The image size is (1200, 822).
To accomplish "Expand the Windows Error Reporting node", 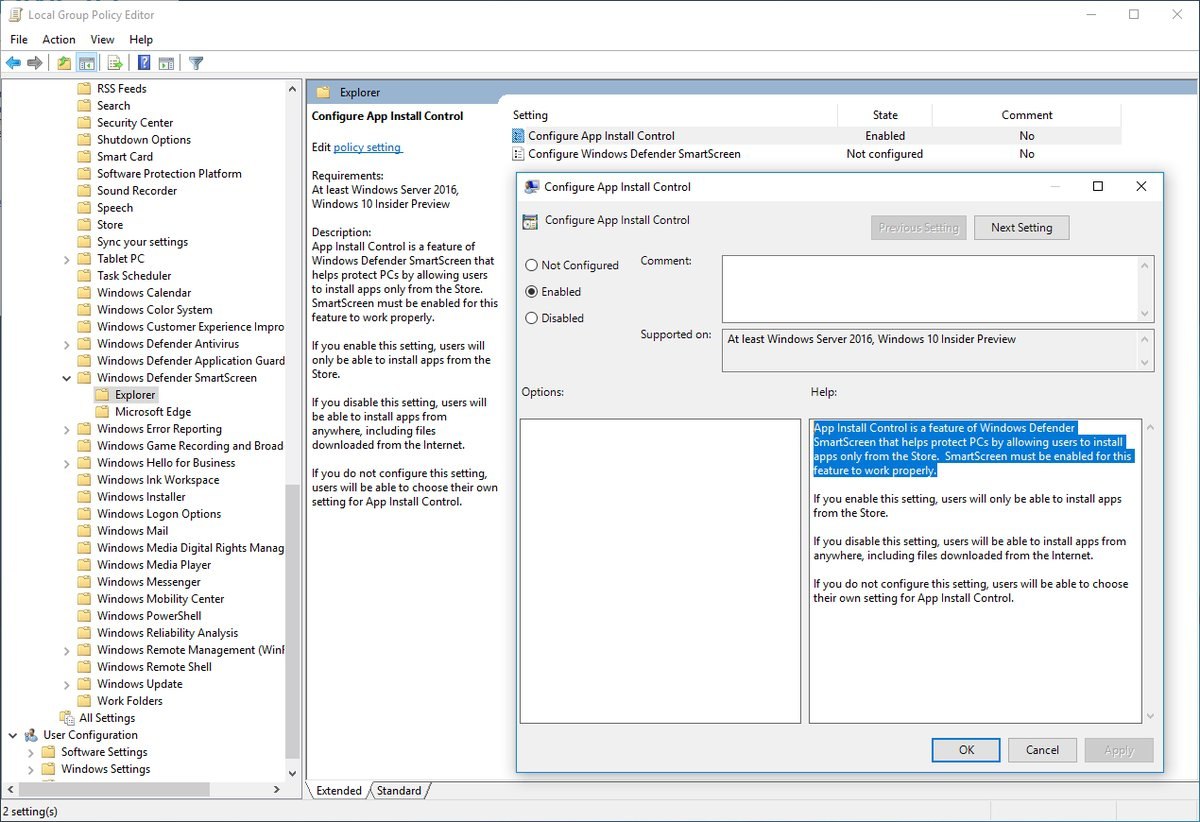I will pos(67,429).
